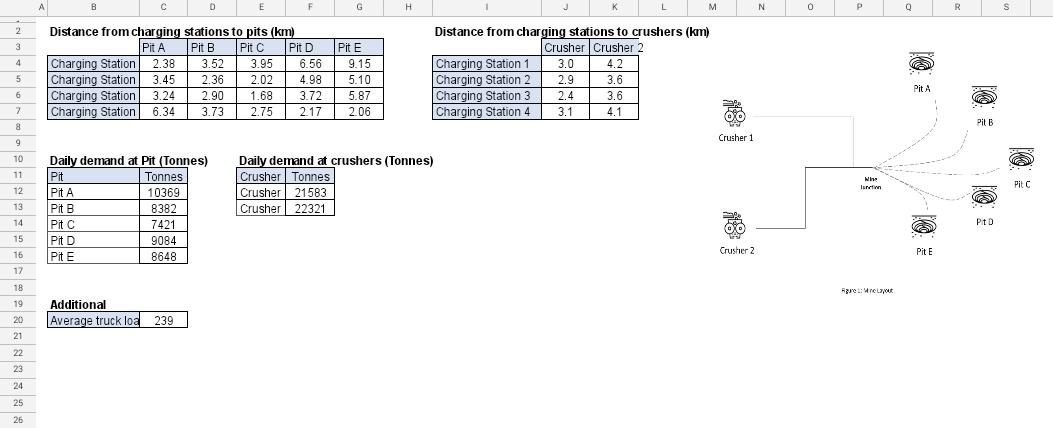Click the 'Additional' heading
This screenshot has width=1053, height=428.
78,304
